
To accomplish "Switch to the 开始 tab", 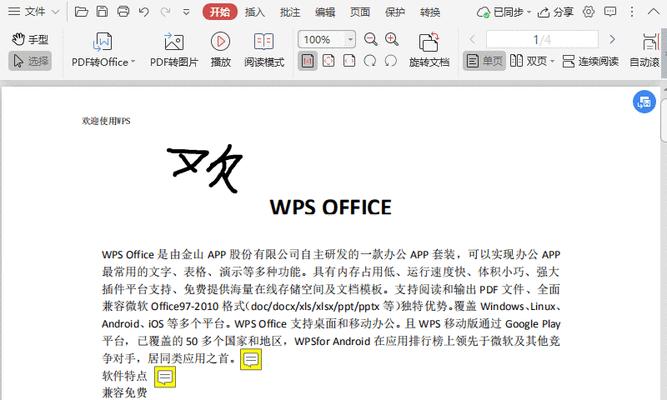I will coord(219,12).
